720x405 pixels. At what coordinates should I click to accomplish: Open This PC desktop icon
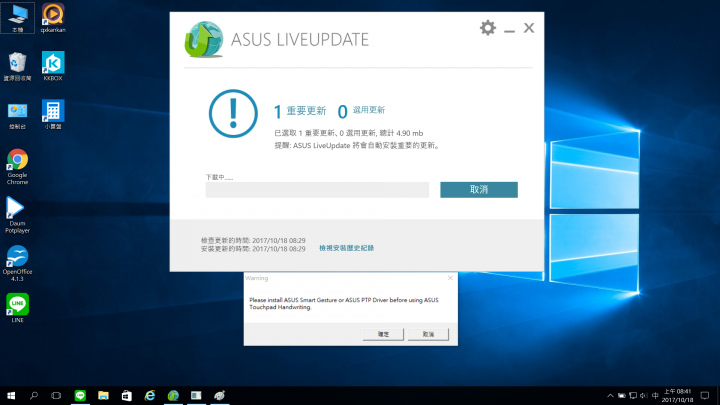17,18
